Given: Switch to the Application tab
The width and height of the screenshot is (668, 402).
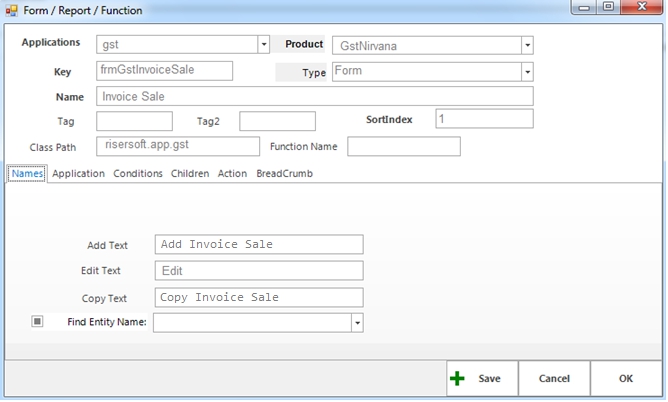Looking at the screenshot, I should coord(78,174).
